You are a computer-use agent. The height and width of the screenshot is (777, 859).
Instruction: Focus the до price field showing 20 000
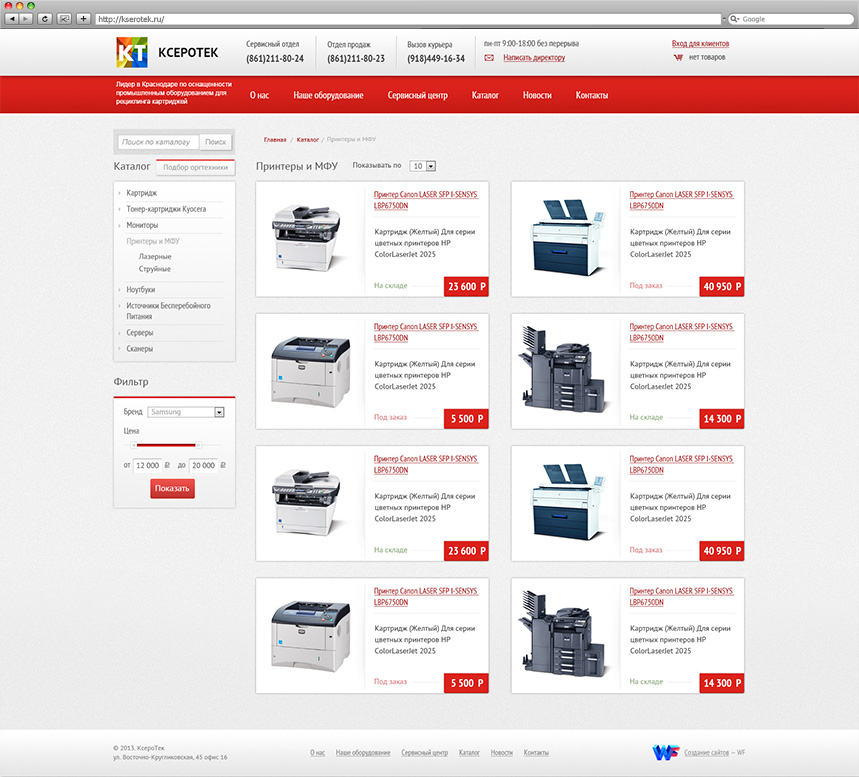pyautogui.click(x=203, y=465)
